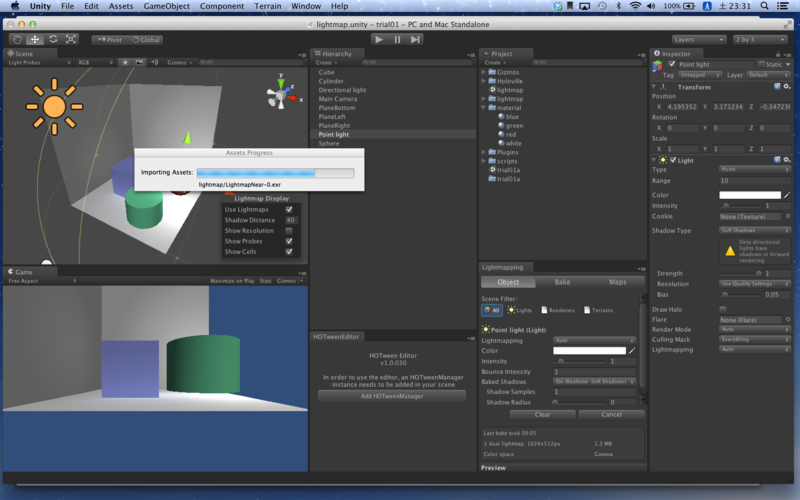Image resolution: width=800 pixels, height=500 pixels.
Task: Toggle Pivot handle position button
Action: [x=109, y=40]
